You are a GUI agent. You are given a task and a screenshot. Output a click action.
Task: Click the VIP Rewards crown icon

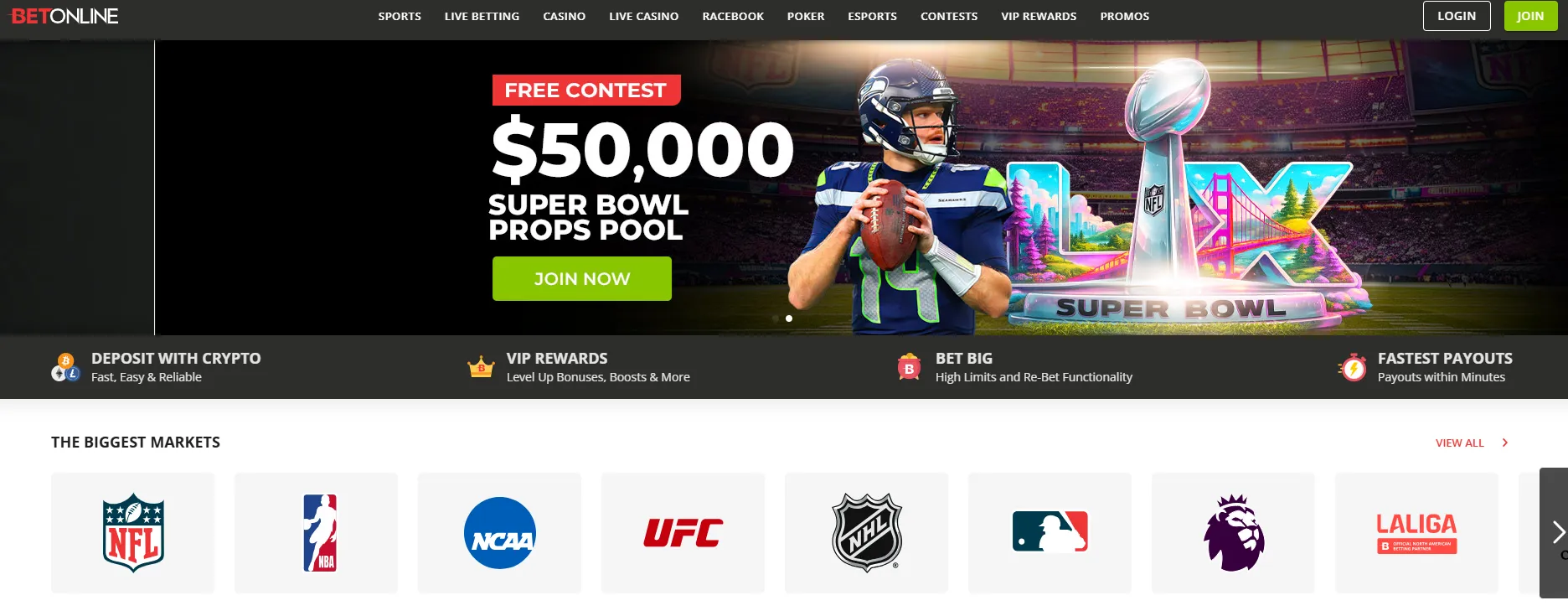click(481, 367)
